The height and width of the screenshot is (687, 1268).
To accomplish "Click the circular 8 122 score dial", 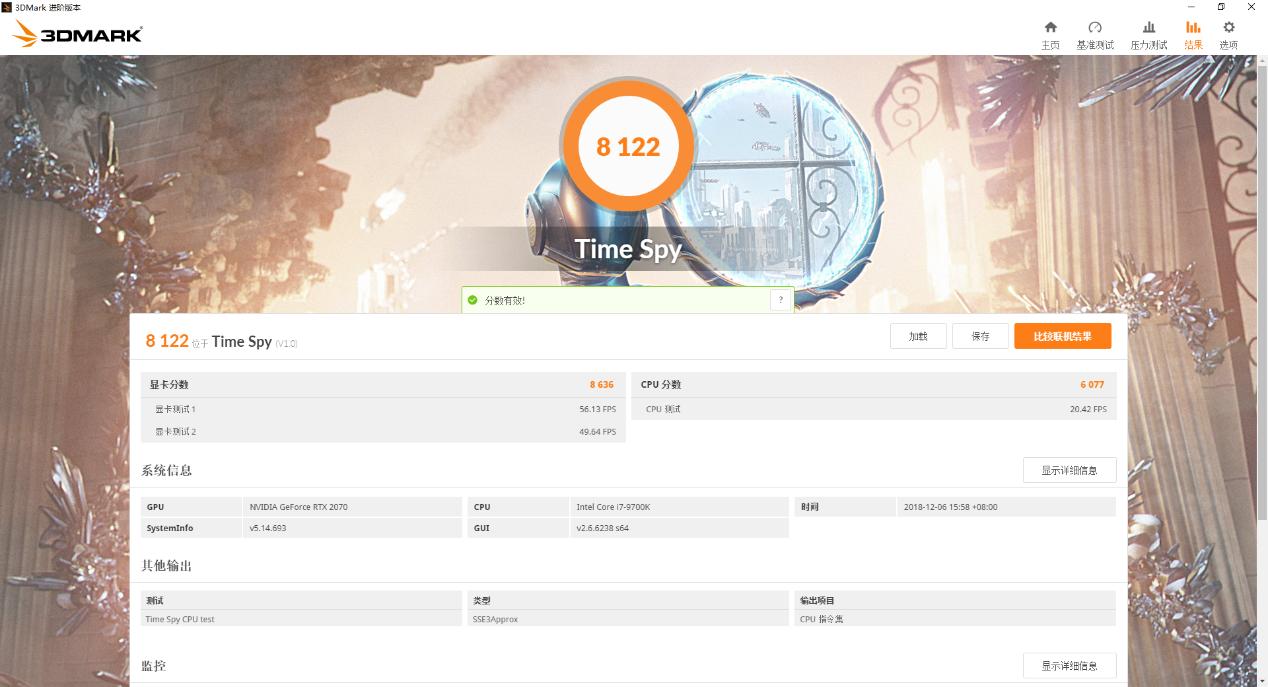I will (x=628, y=146).
